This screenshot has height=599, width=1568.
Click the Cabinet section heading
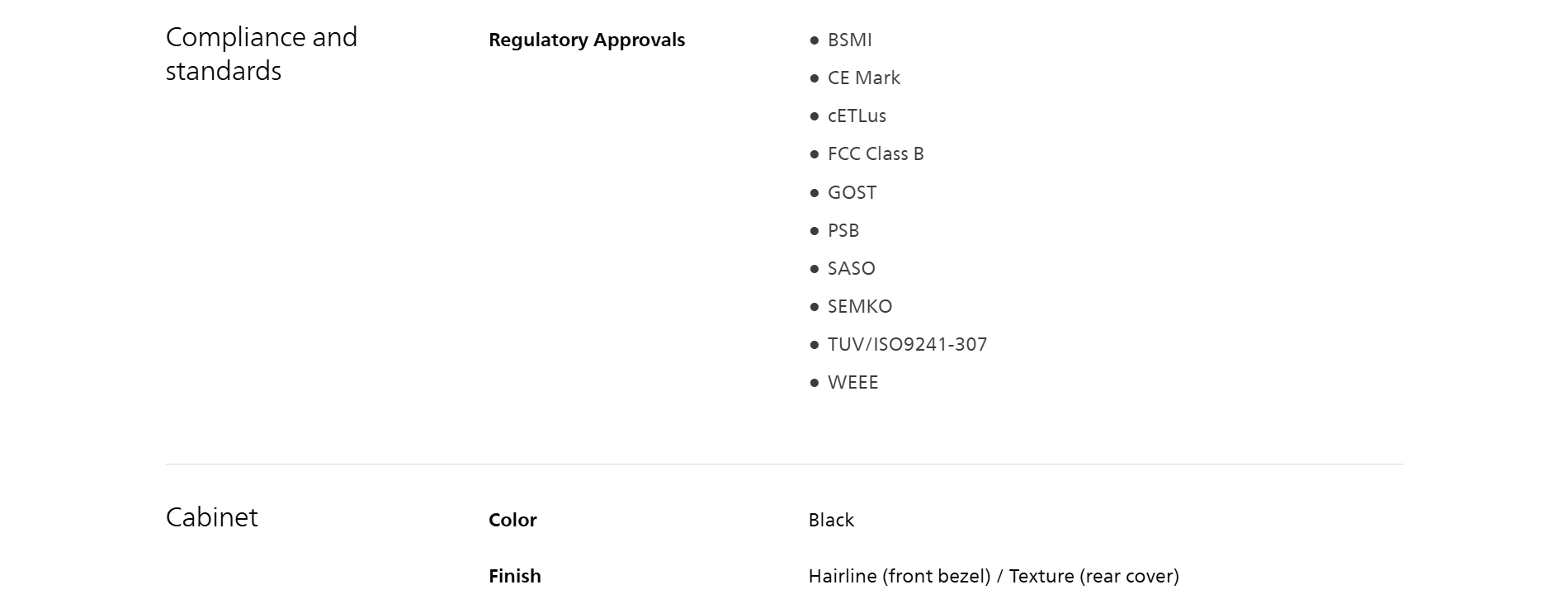pos(211,517)
